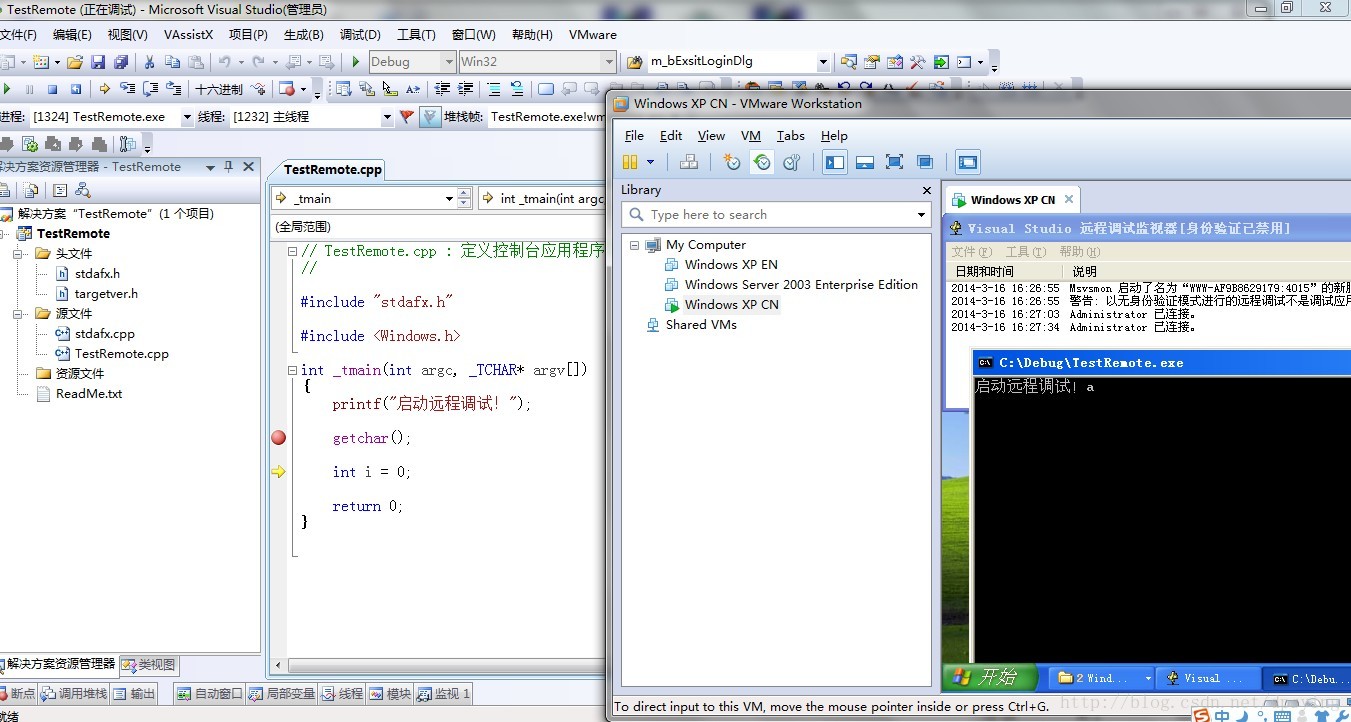The width and height of the screenshot is (1351, 722).
Task: Open the 断点 panel tab at bottom
Action: tap(17, 693)
